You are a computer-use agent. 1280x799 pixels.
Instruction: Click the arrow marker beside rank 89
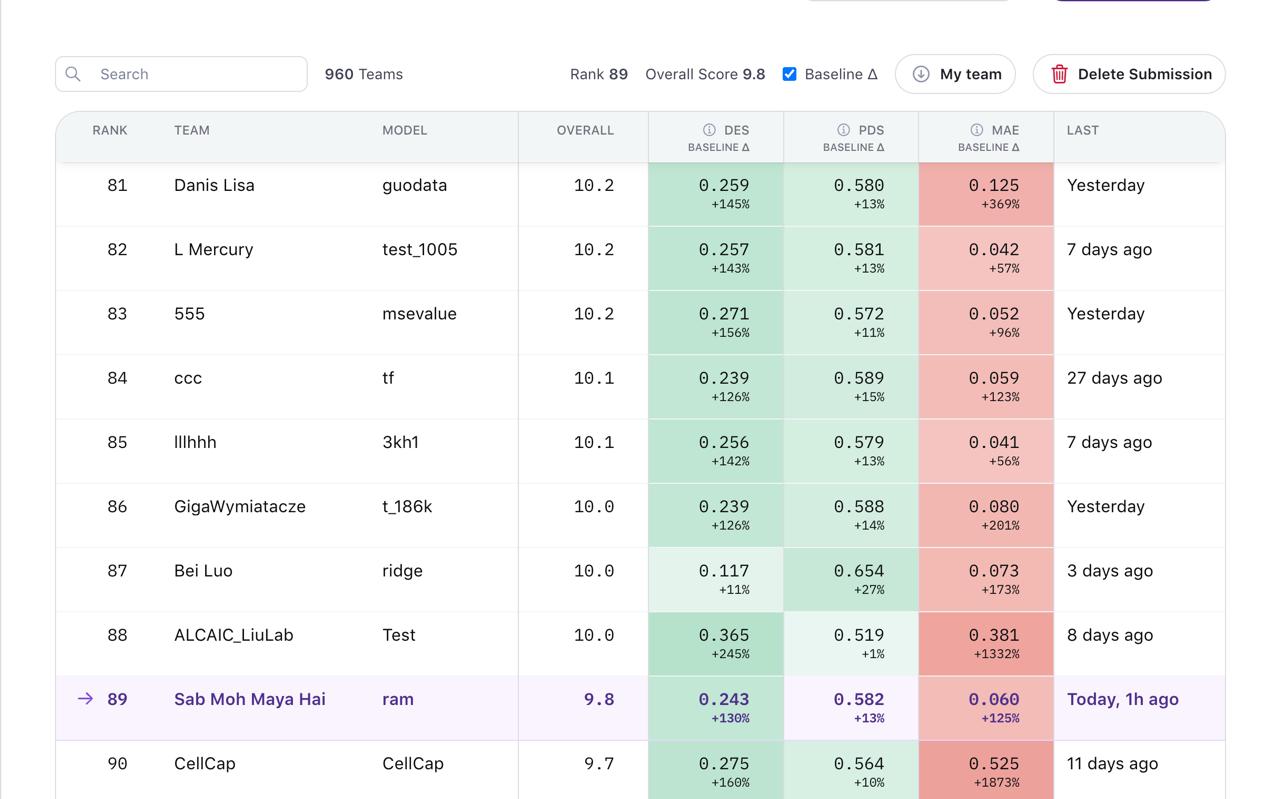tap(85, 699)
